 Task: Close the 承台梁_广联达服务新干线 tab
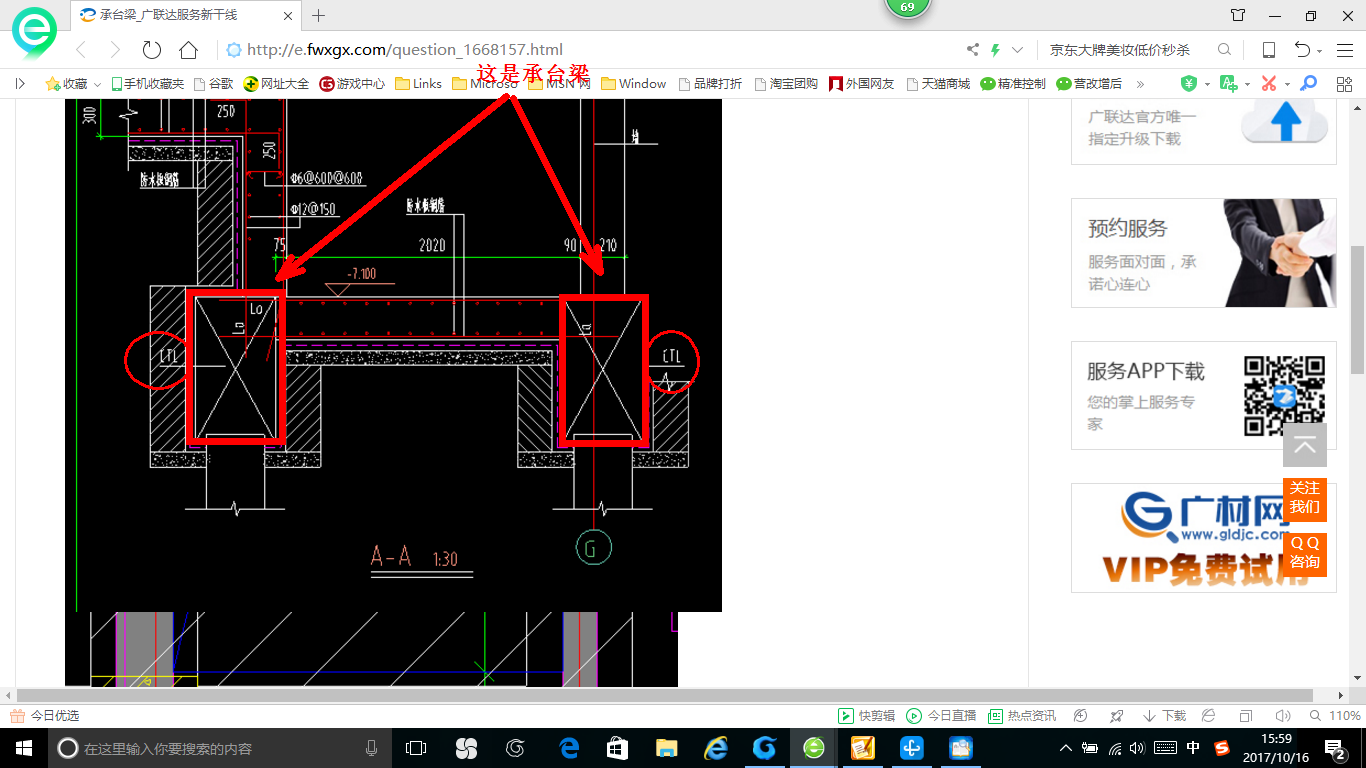click(x=289, y=16)
